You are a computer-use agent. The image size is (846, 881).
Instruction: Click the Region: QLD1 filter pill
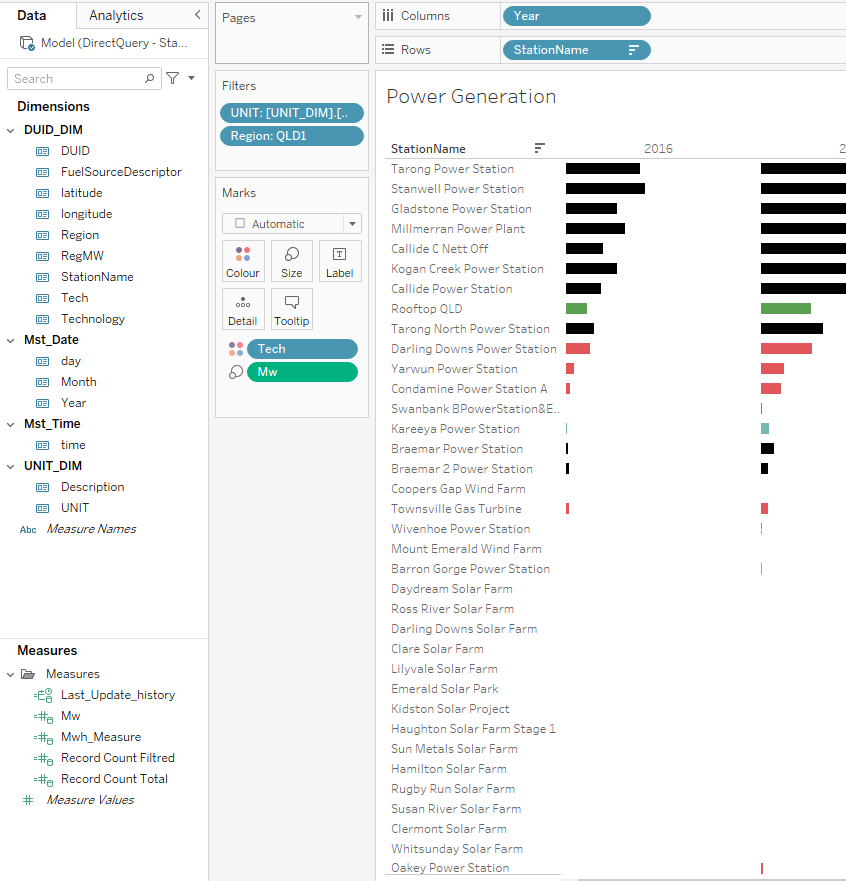click(x=291, y=136)
